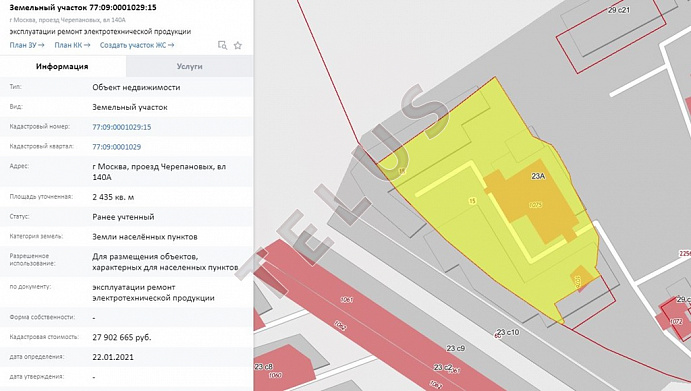Open the План ЗУ link
The width and height of the screenshot is (691, 391).
(27, 45)
